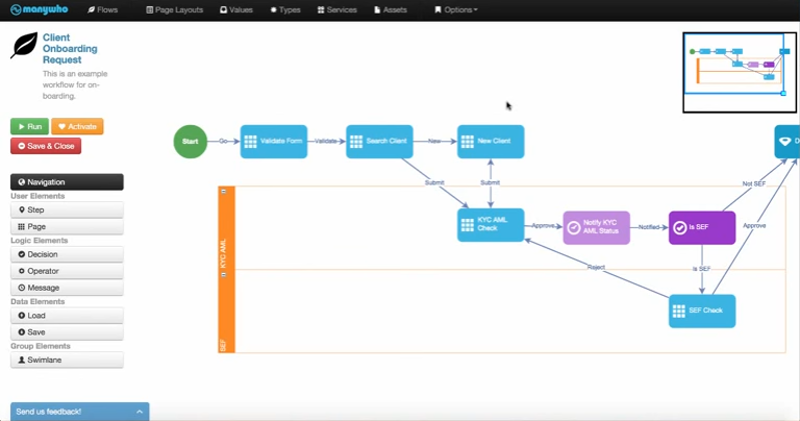Select the Notify KYC AML Status node
The height and width of the screenshot is (421, 800).
point(596,227)
